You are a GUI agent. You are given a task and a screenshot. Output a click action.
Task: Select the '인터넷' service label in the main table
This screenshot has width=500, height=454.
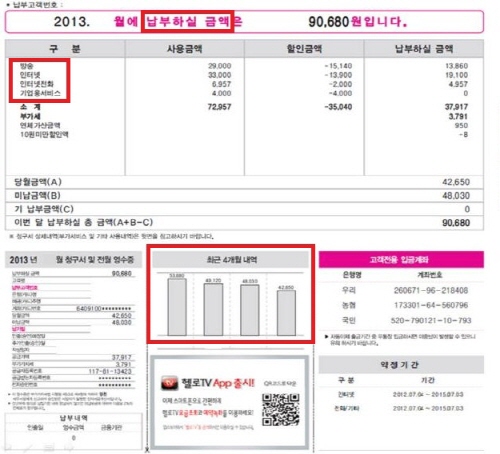[30, 75]
